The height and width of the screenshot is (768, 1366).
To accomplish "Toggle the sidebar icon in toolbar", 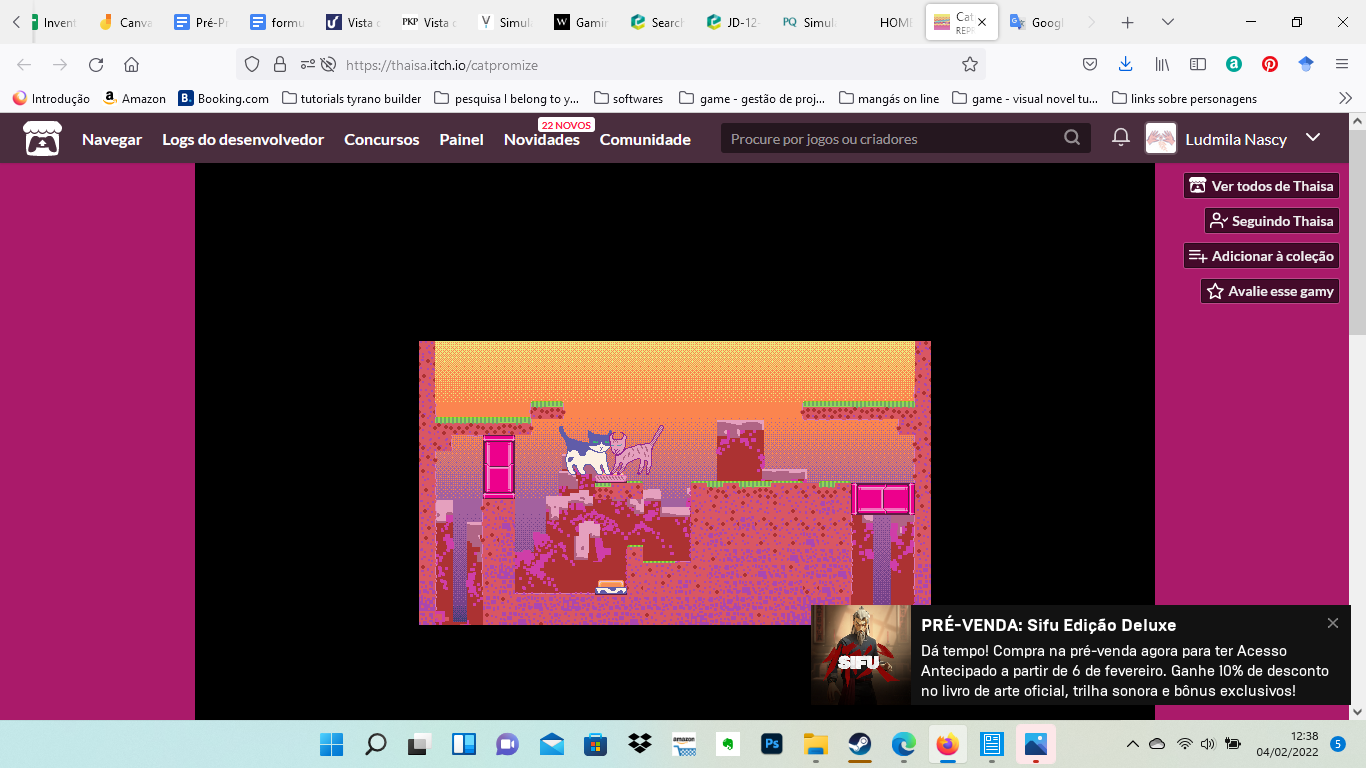I will pyautogui.click(x=1198, y=64).
